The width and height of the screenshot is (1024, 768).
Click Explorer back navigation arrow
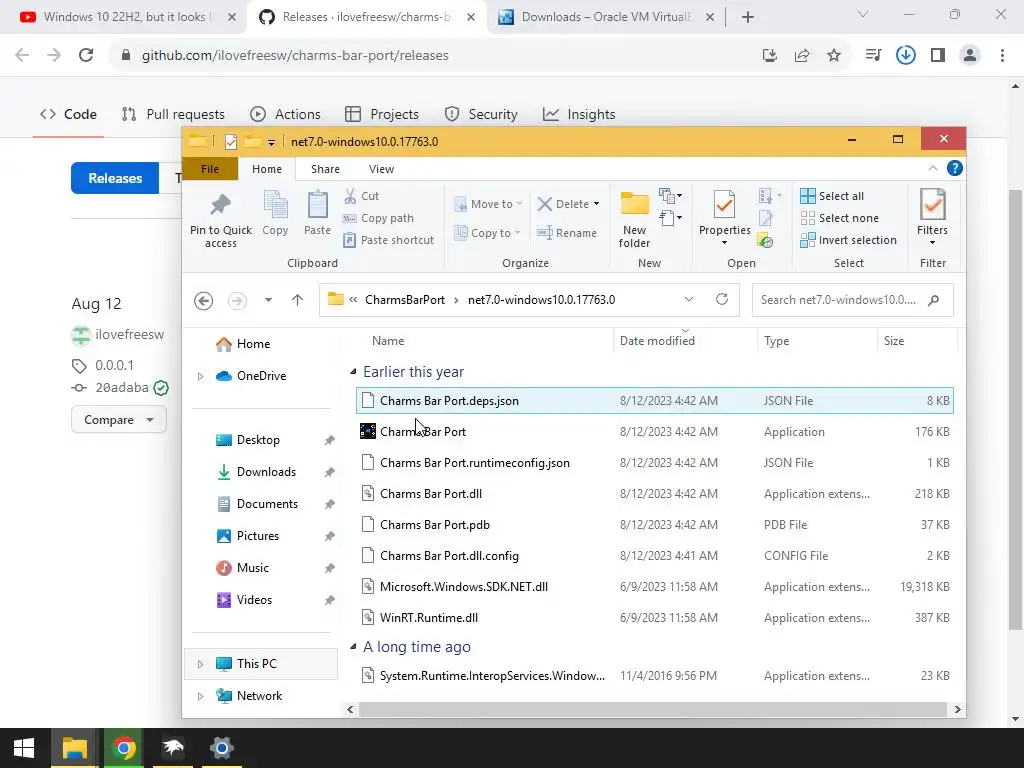pyautogui.click(x=204, y=300)
